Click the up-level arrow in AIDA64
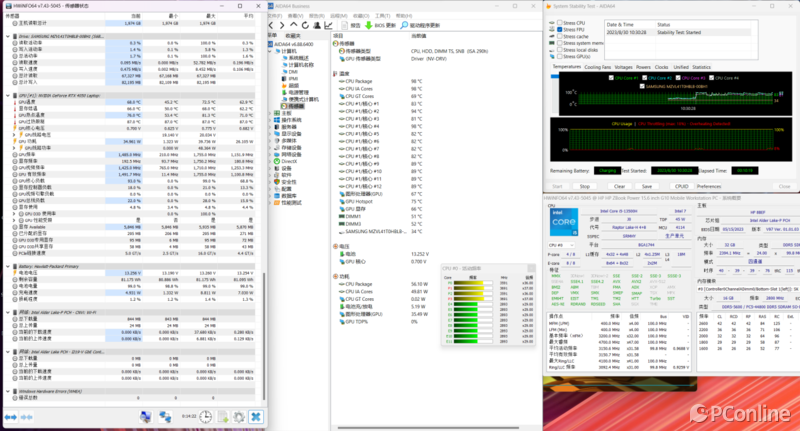 tap(293, 25)
